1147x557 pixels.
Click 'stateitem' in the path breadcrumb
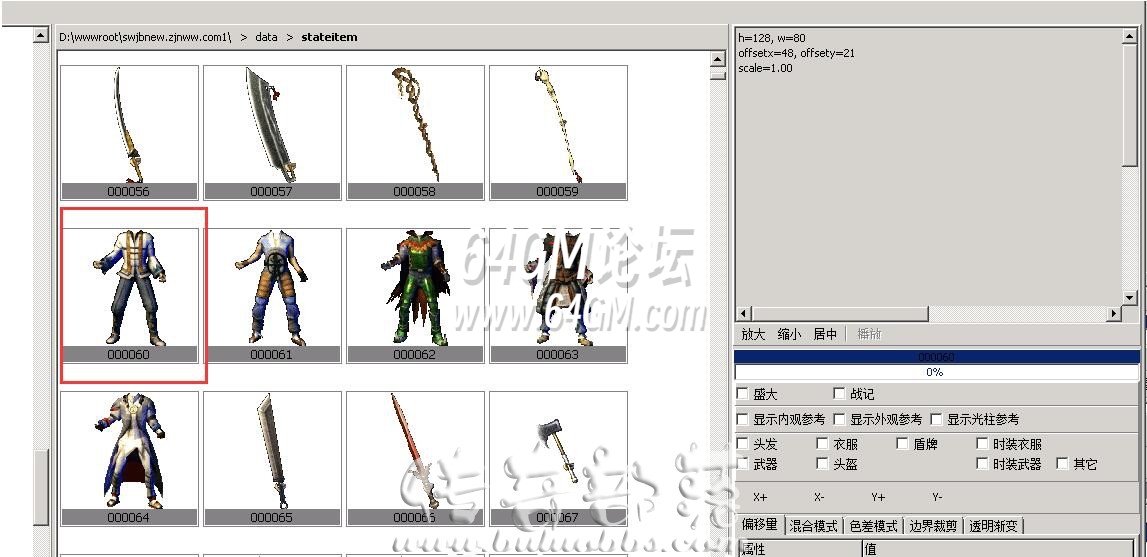coord(329,37)
